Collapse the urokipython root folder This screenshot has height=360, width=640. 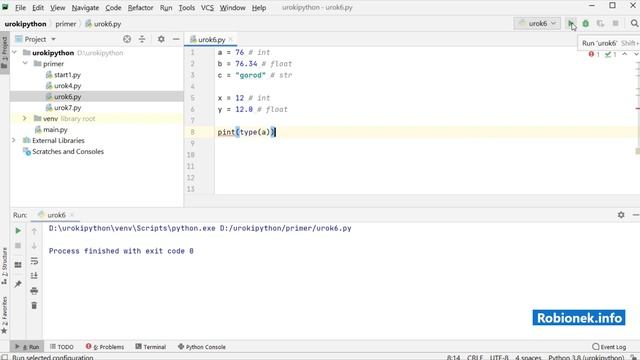(x=15, y=53)
